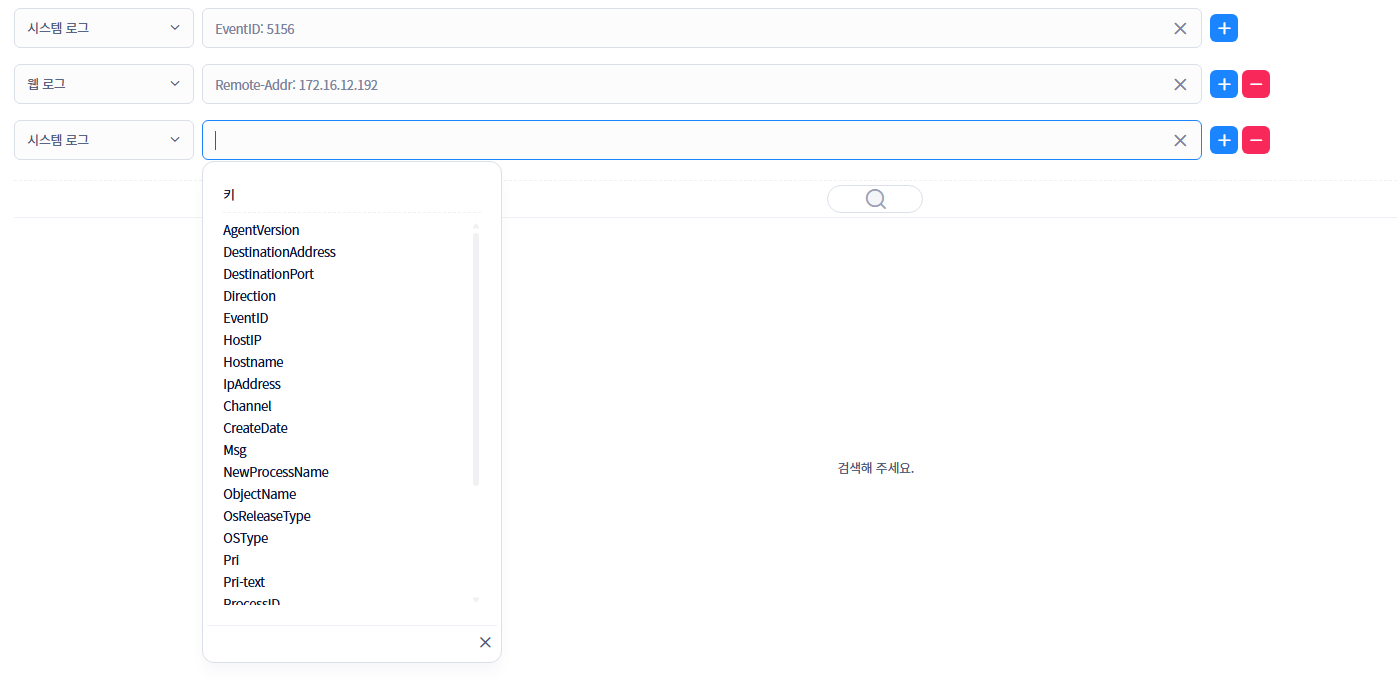The width and height of the screenshot is (1397, 683).
Task: Open the first 시스템 로그 dropdown
Action: 103,28
